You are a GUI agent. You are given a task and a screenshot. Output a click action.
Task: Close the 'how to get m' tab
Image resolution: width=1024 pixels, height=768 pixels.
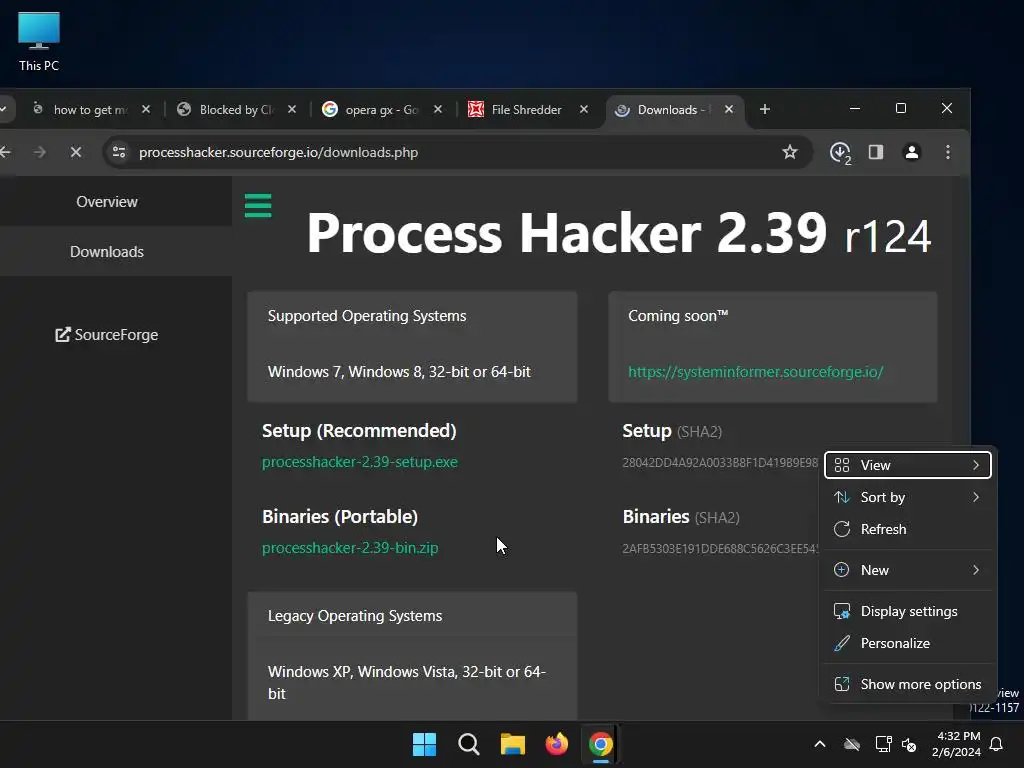[146, 110]
